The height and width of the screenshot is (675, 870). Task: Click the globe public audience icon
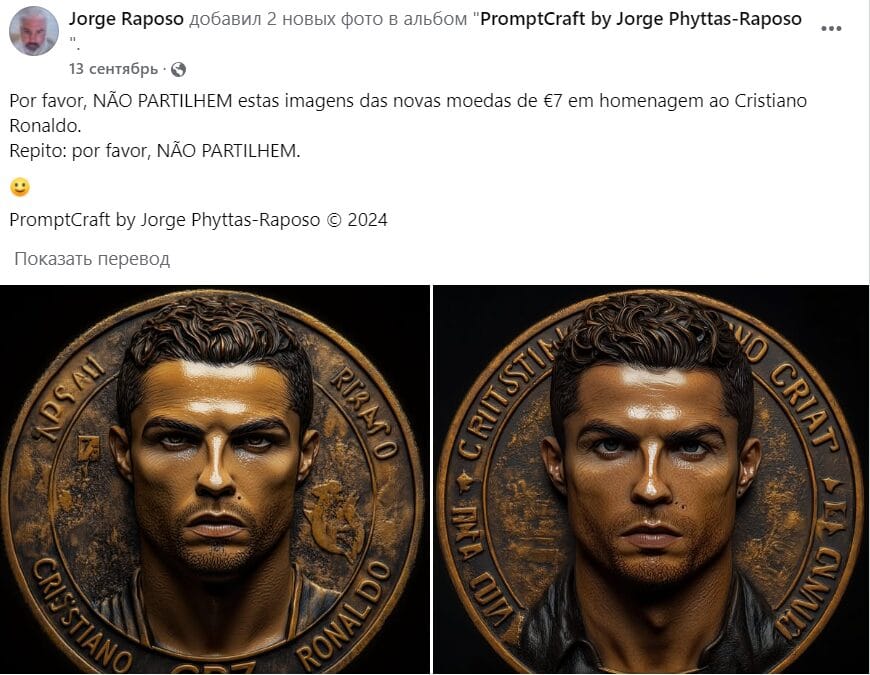tap(179, 69)
